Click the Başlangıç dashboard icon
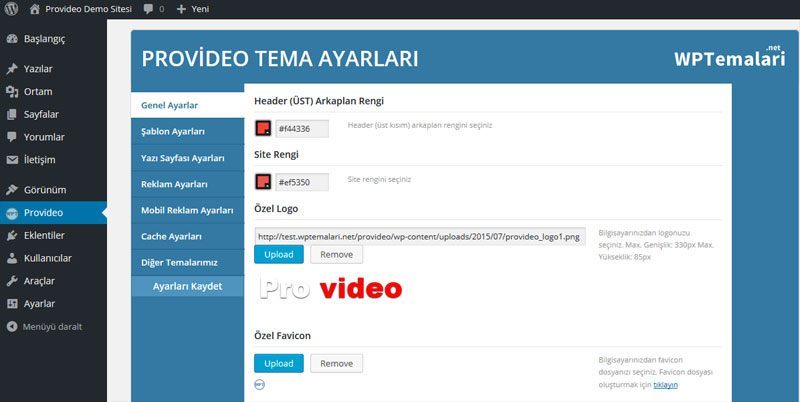 pos(12,39)
